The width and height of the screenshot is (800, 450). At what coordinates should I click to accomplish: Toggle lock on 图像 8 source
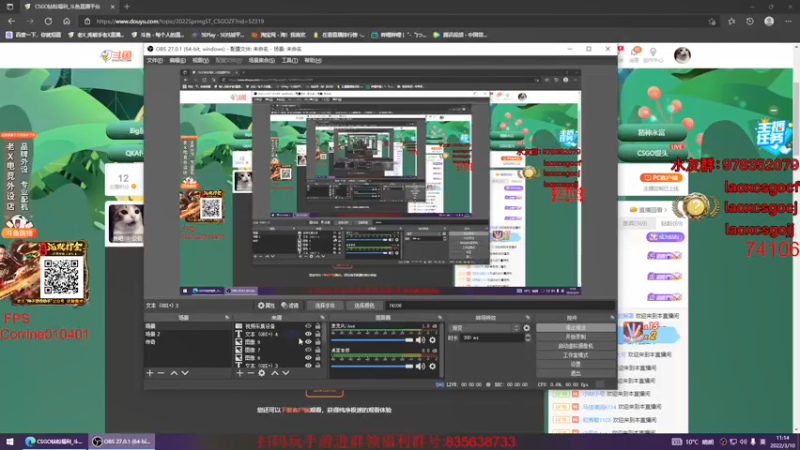tap(318, 342)
